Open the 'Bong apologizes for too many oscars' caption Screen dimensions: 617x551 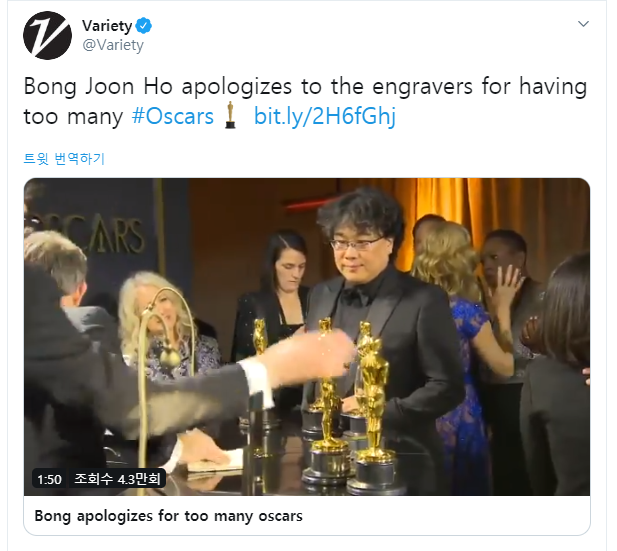tap(168, 516)
